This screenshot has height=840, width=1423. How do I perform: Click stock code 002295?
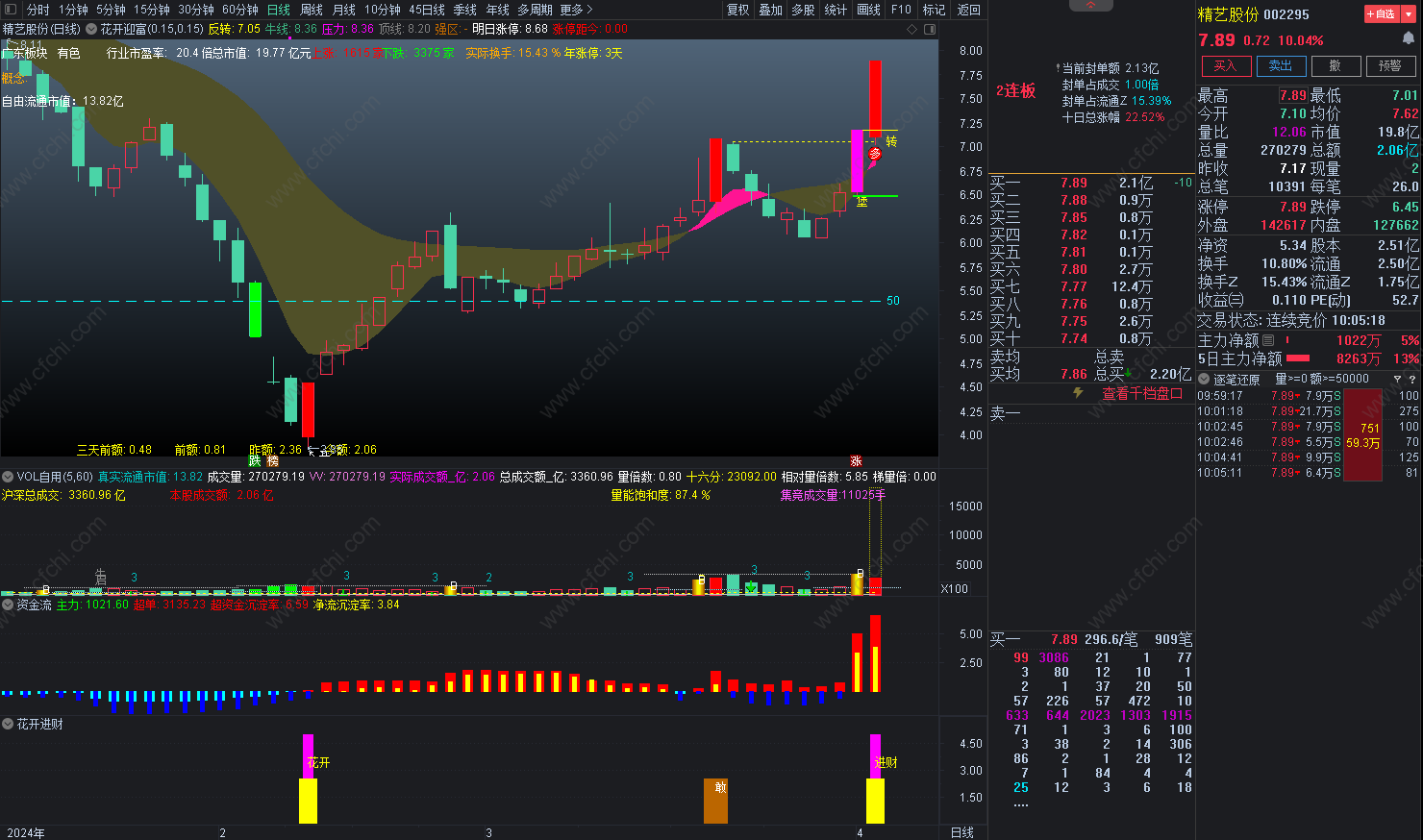[1286, 14]
